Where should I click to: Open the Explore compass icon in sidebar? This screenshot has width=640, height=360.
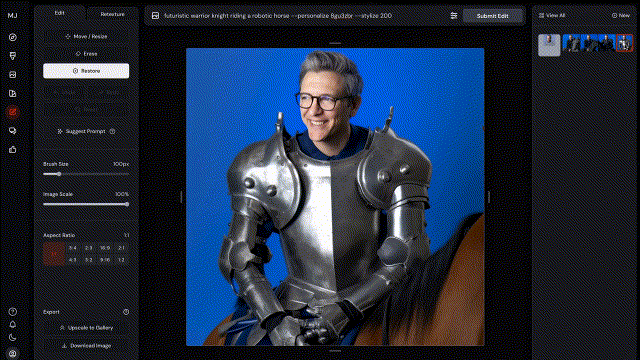[13, 37]
